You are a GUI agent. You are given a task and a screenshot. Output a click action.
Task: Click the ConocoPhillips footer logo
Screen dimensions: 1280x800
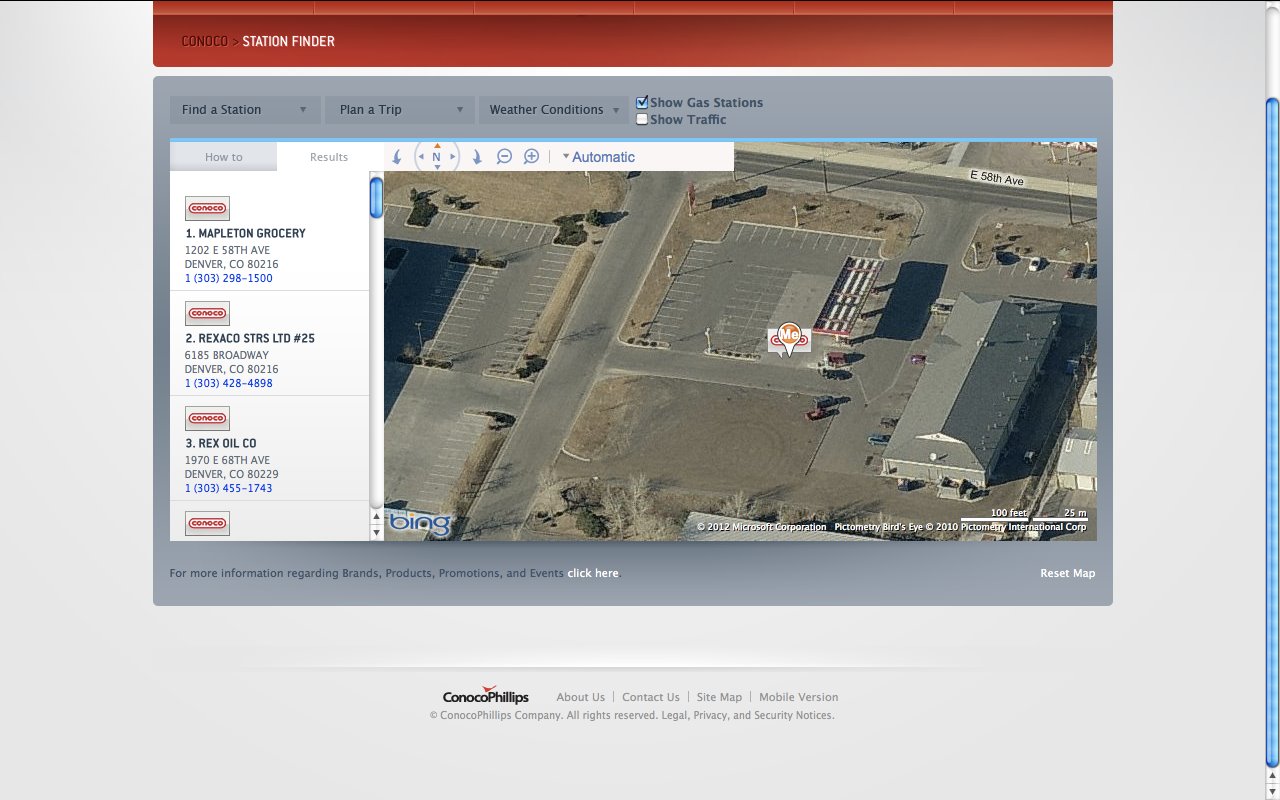point(485,696)
